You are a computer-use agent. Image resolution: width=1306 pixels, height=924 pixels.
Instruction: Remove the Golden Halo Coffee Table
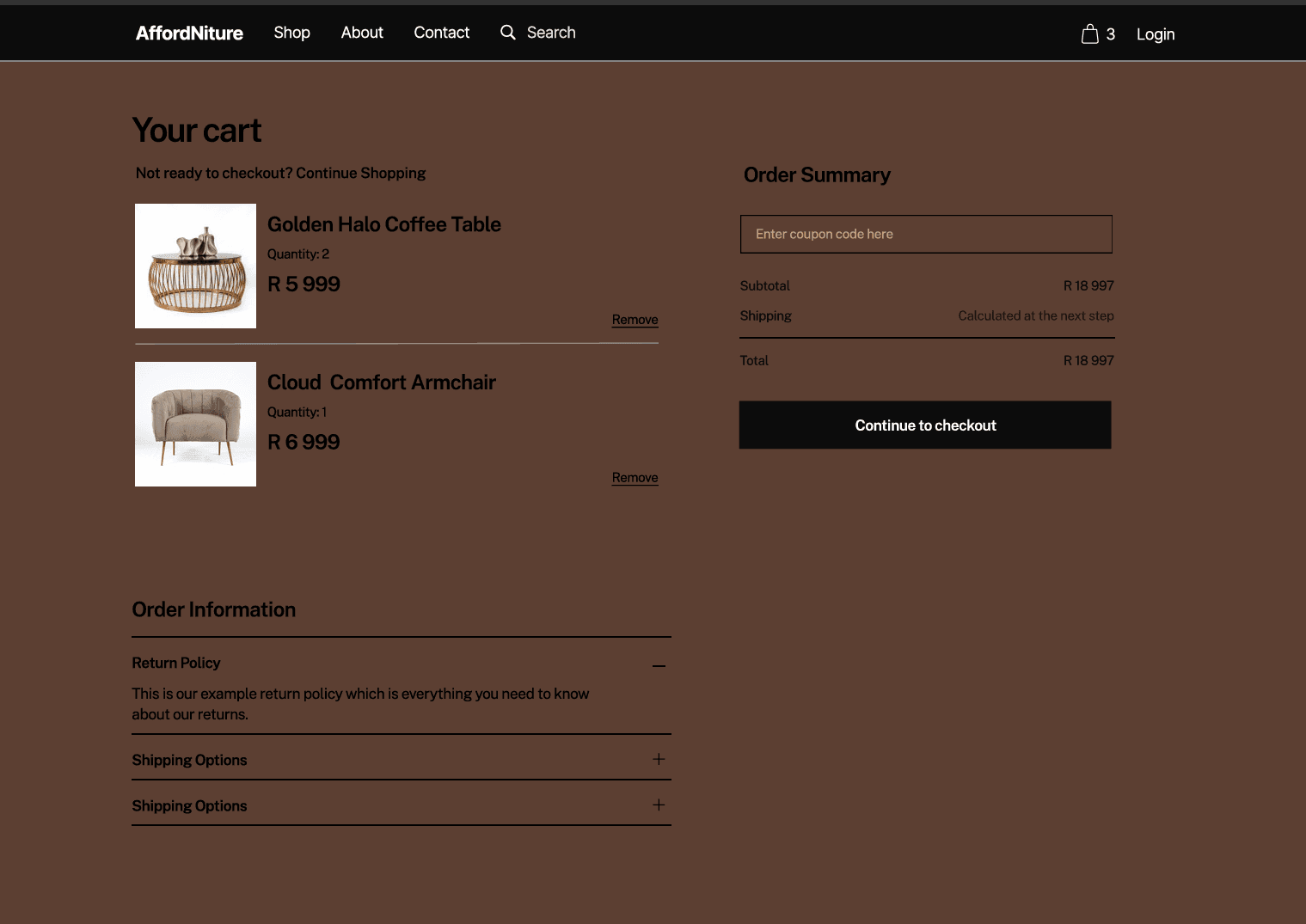tap(635, 320)
